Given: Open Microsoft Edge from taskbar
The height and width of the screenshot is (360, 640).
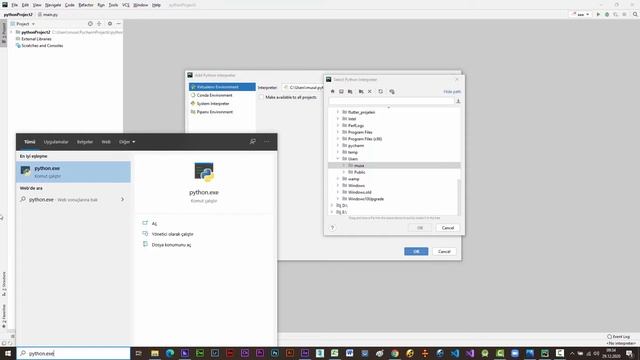Looking at the screenshot, I should tap(170, 353).
